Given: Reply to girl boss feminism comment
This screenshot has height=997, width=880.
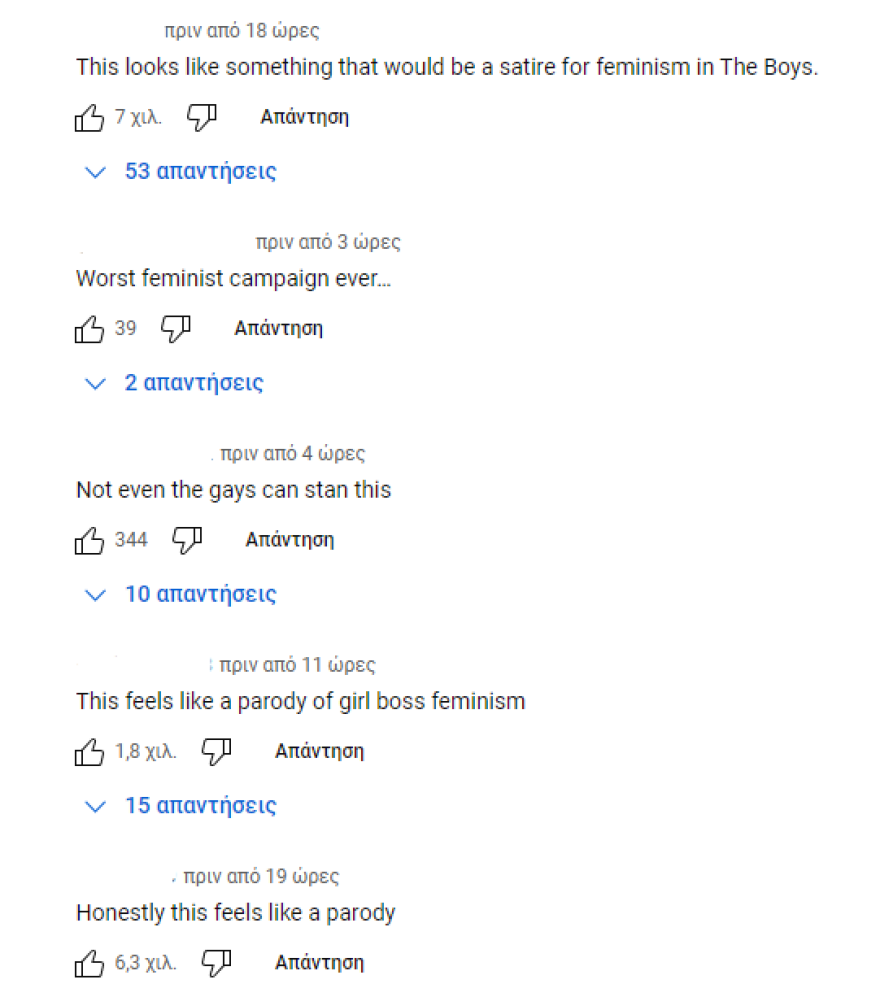Looking at the screenshot, I should click(319, 751).
